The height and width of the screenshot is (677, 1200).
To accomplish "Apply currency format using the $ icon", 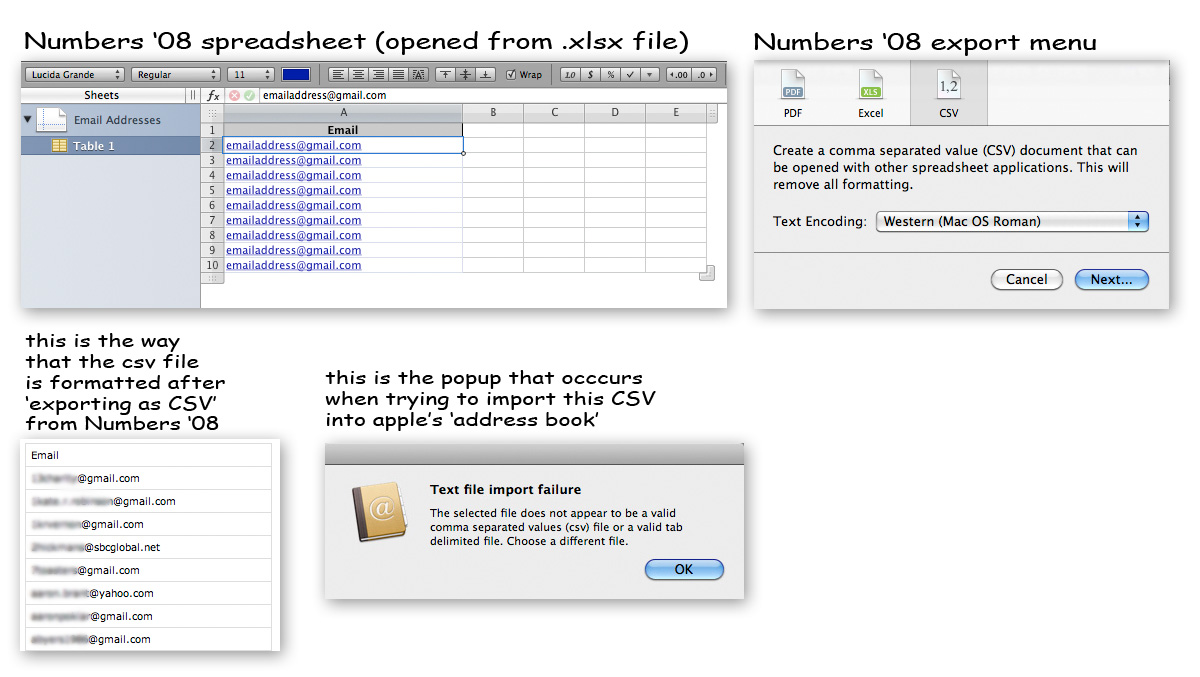I will click(589, 74).
